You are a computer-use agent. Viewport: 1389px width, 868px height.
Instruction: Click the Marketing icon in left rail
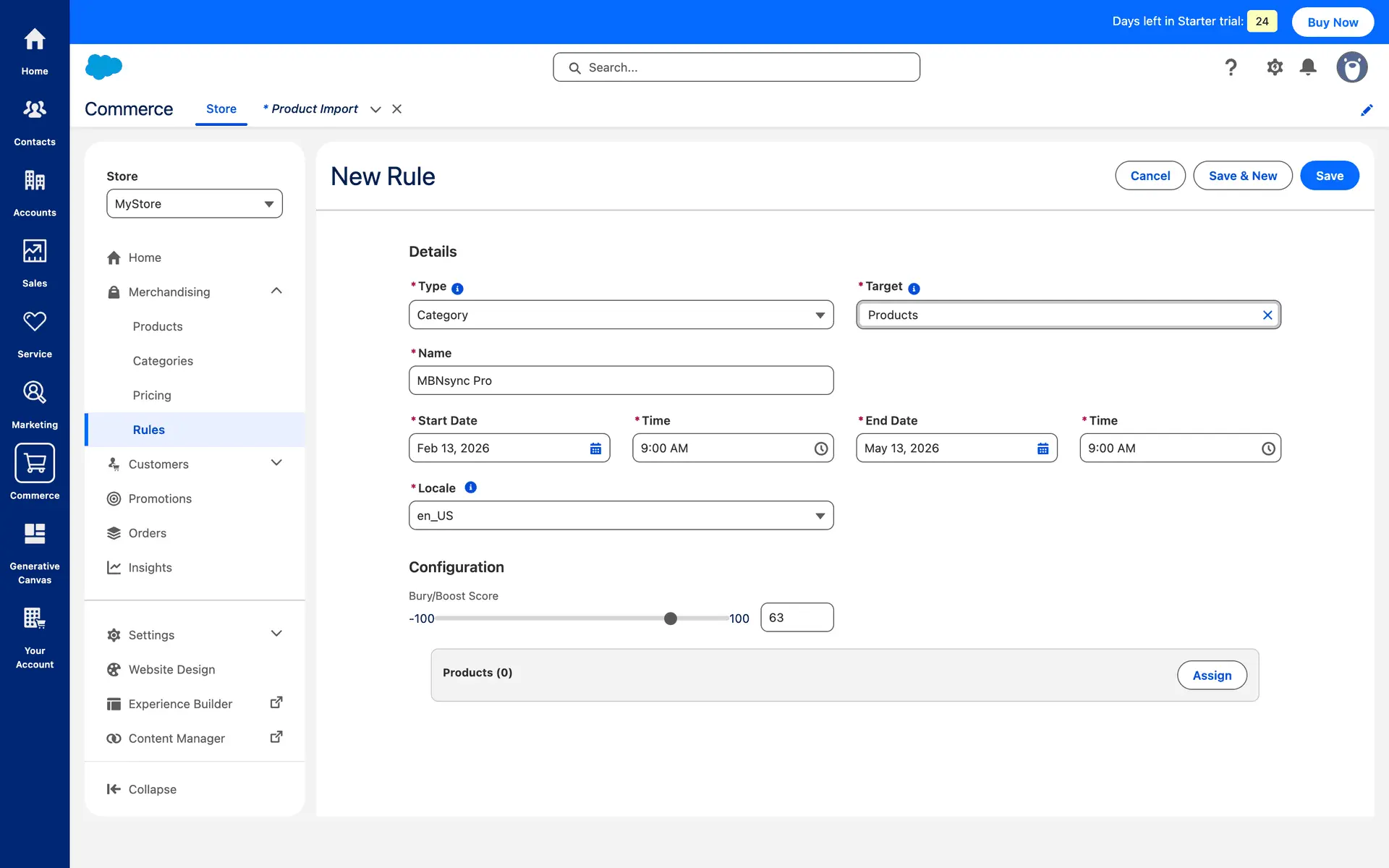point(35,393)
